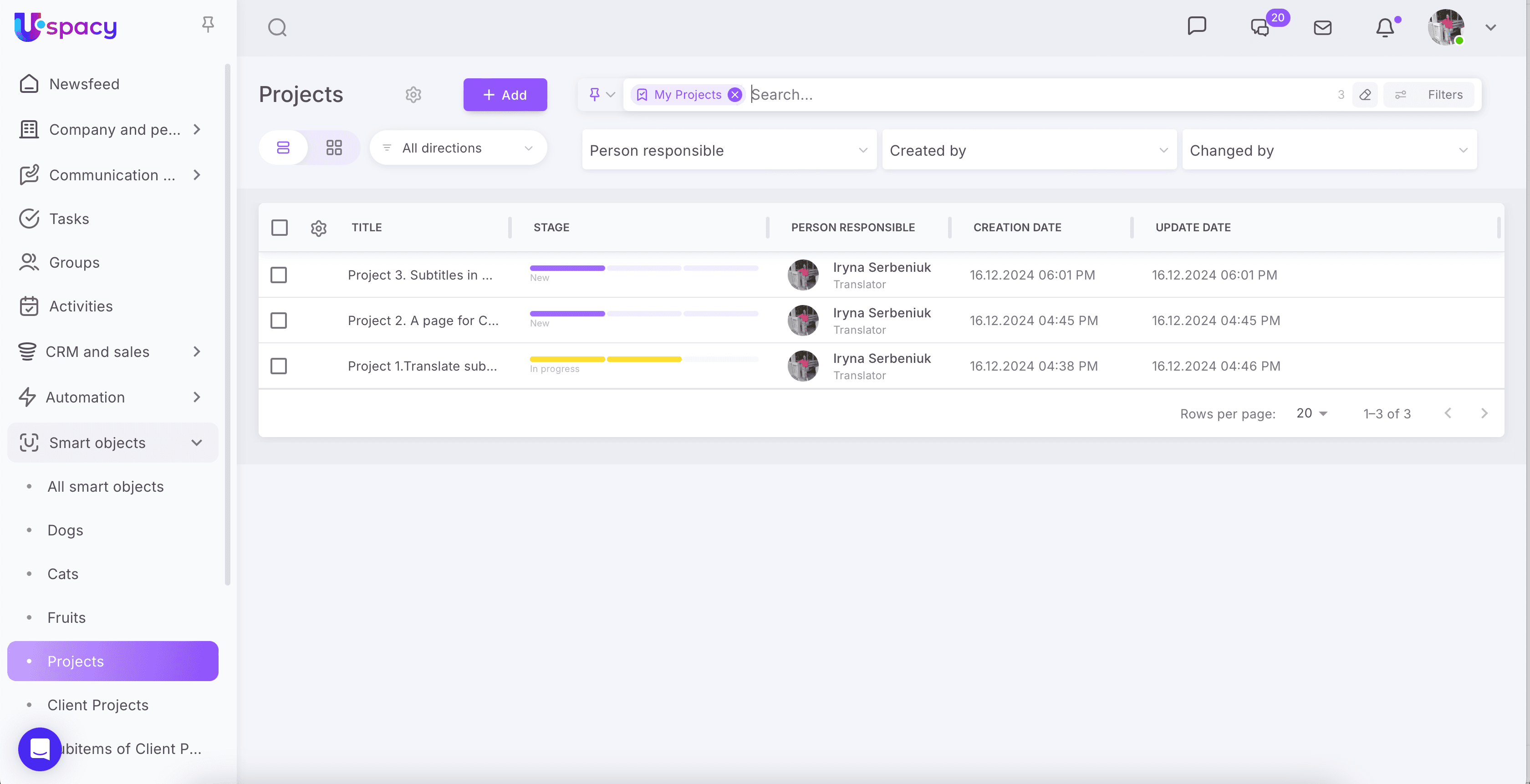Open the Client Projects menu item
The height and width of the screenshot is (784, 1530).
[97, 705]
